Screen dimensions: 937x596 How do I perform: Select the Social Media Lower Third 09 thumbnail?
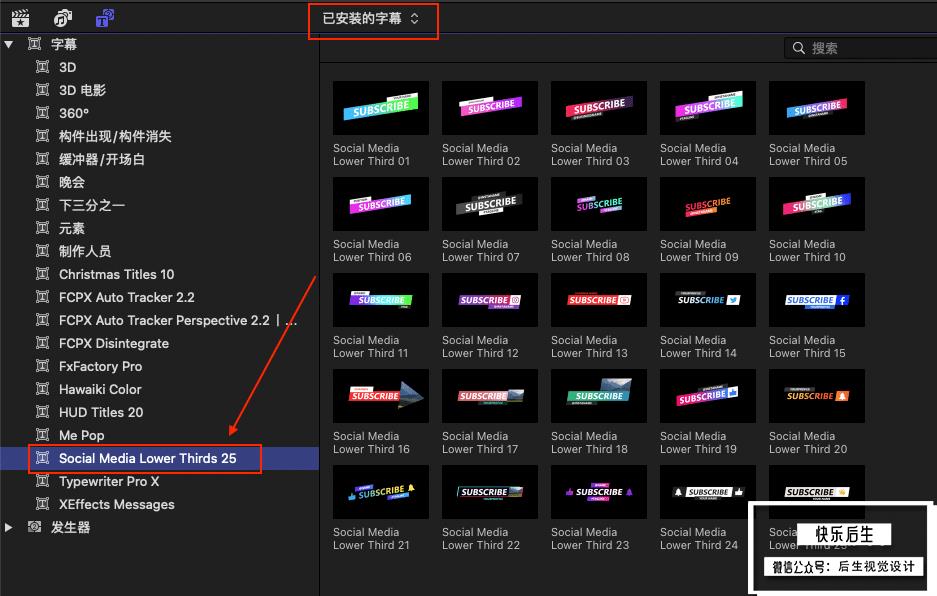click(708, 204)
